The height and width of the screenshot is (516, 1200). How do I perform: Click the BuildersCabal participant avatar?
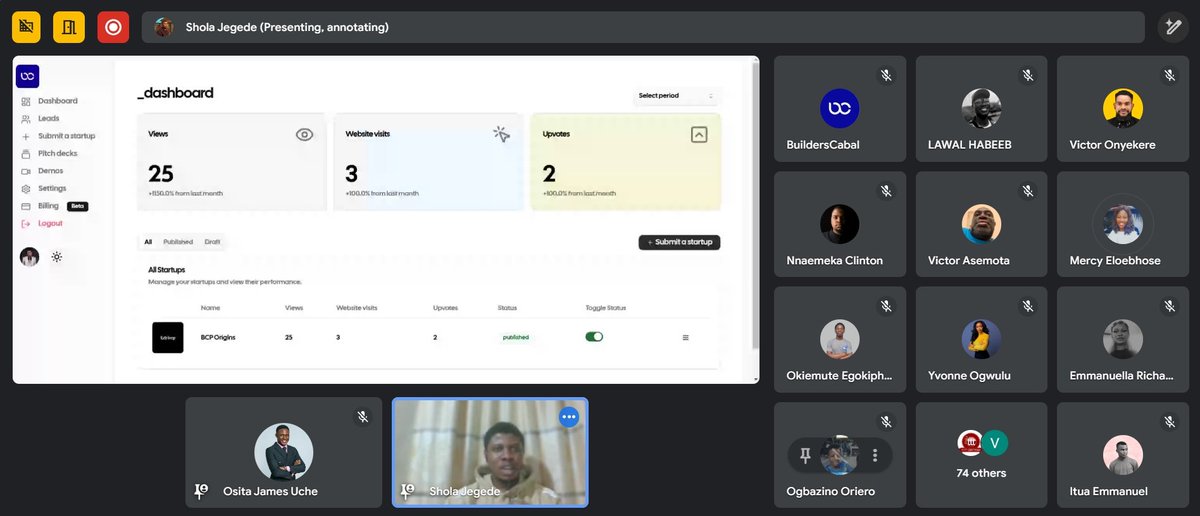[840, 109]
